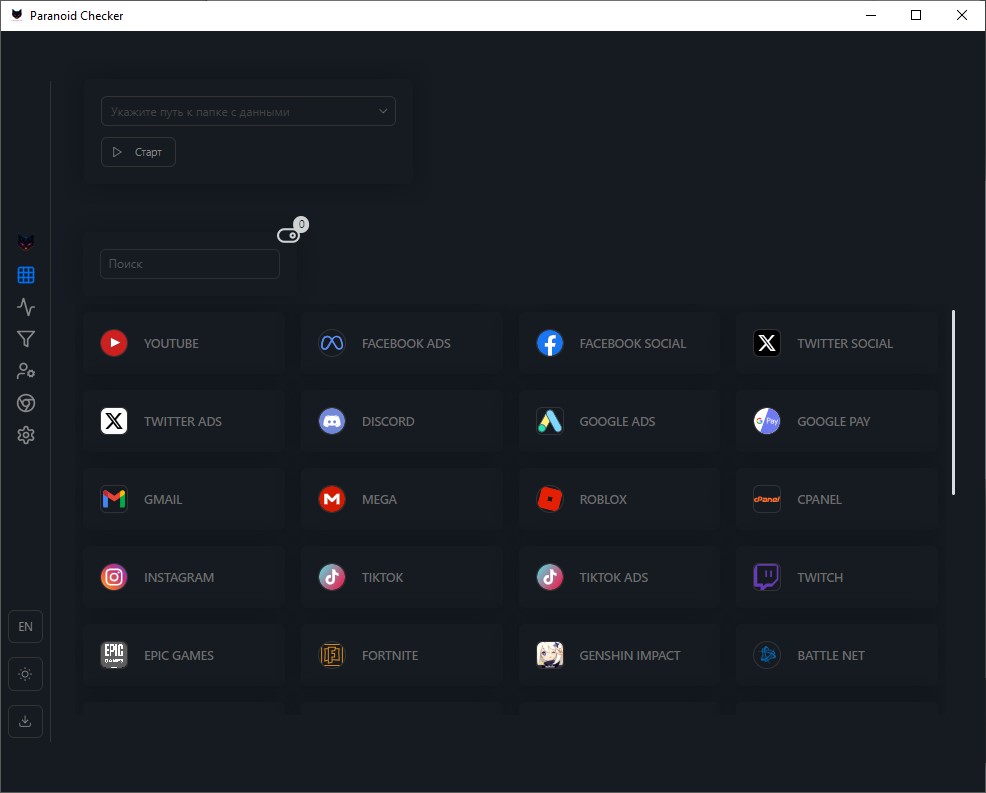Open the gear settings icon in sidebar
Viewport: 986px width, 793px height.
26,435
